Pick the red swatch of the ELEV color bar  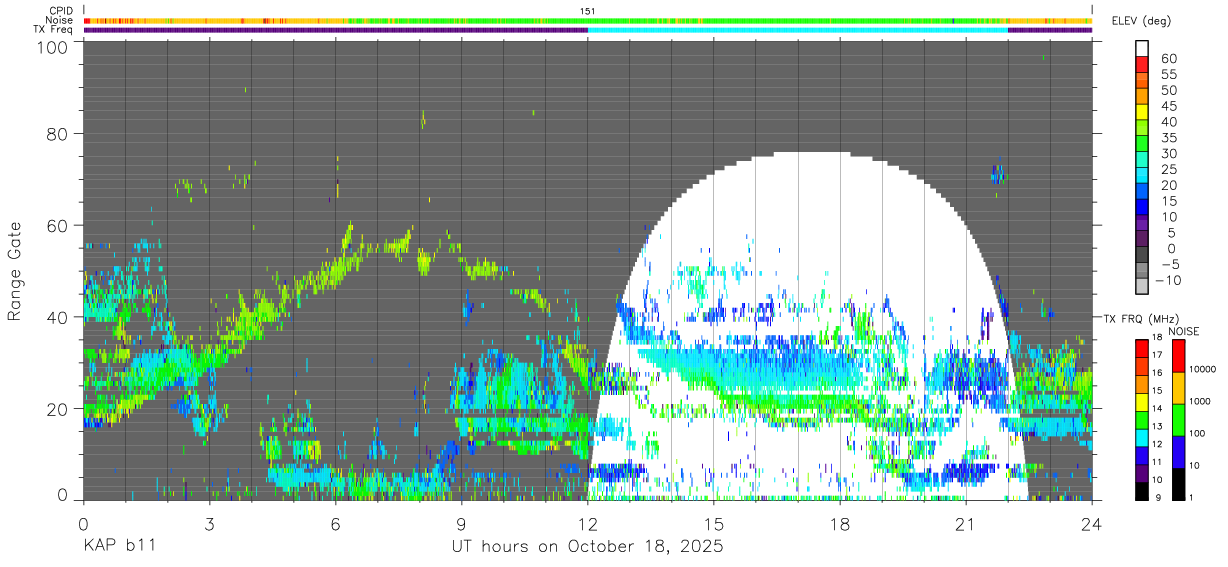coord(1142,63)
